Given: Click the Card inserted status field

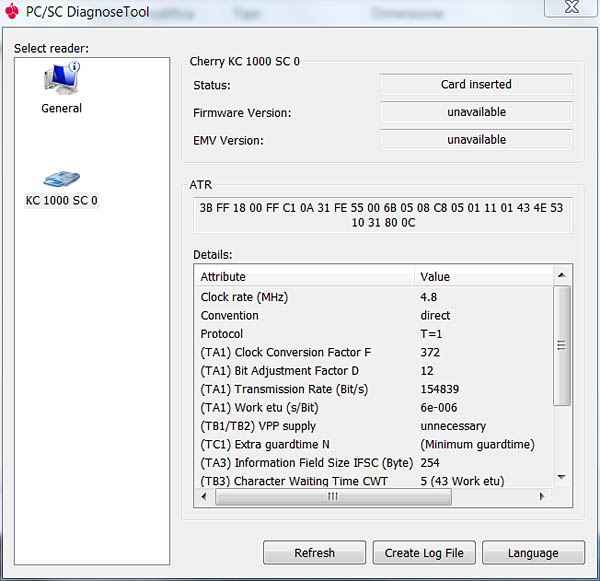Looking at the screenshot, I should click(476, 85).
